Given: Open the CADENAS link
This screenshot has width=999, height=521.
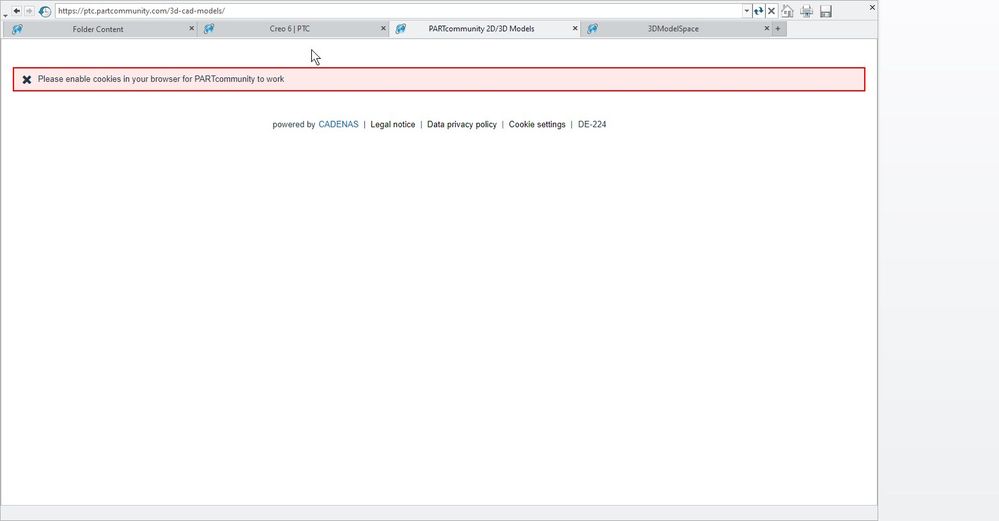Looking at the screenshot, I should (x=338, y=124).
